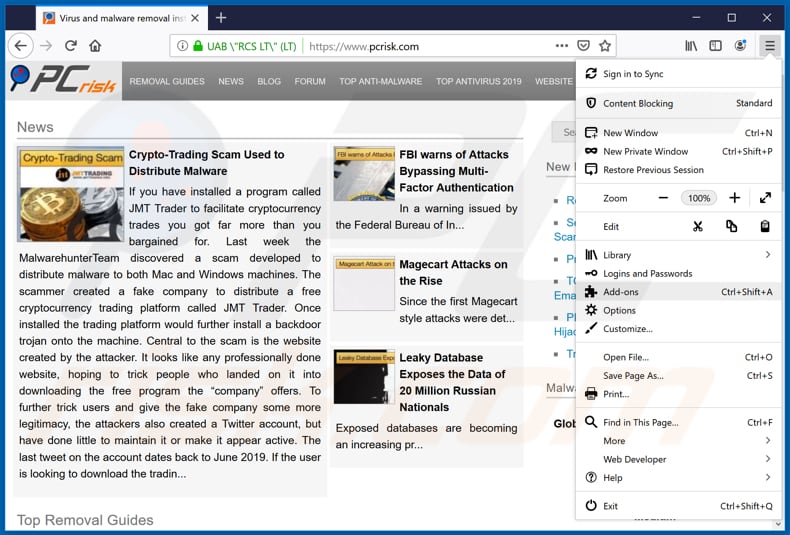Open Options from the menu
This screenshot has height=535, width=790.
679,310
